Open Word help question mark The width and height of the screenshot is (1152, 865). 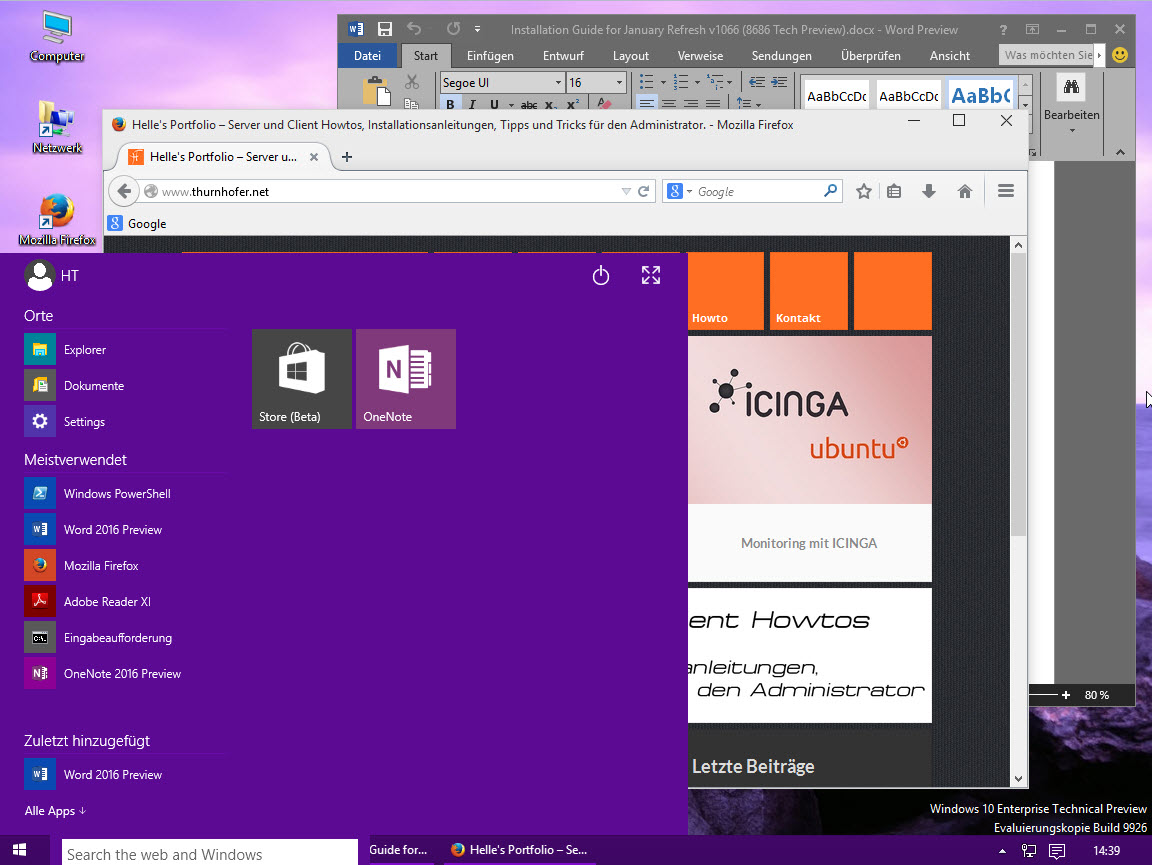point(1003,30)
